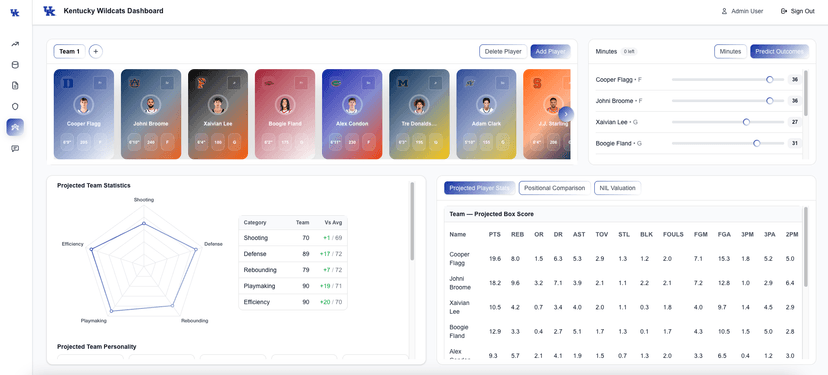828x375 pixels.
Task: Click Cooper Flagg's 19.6 points cell
Action: click(x=495, y=259)
